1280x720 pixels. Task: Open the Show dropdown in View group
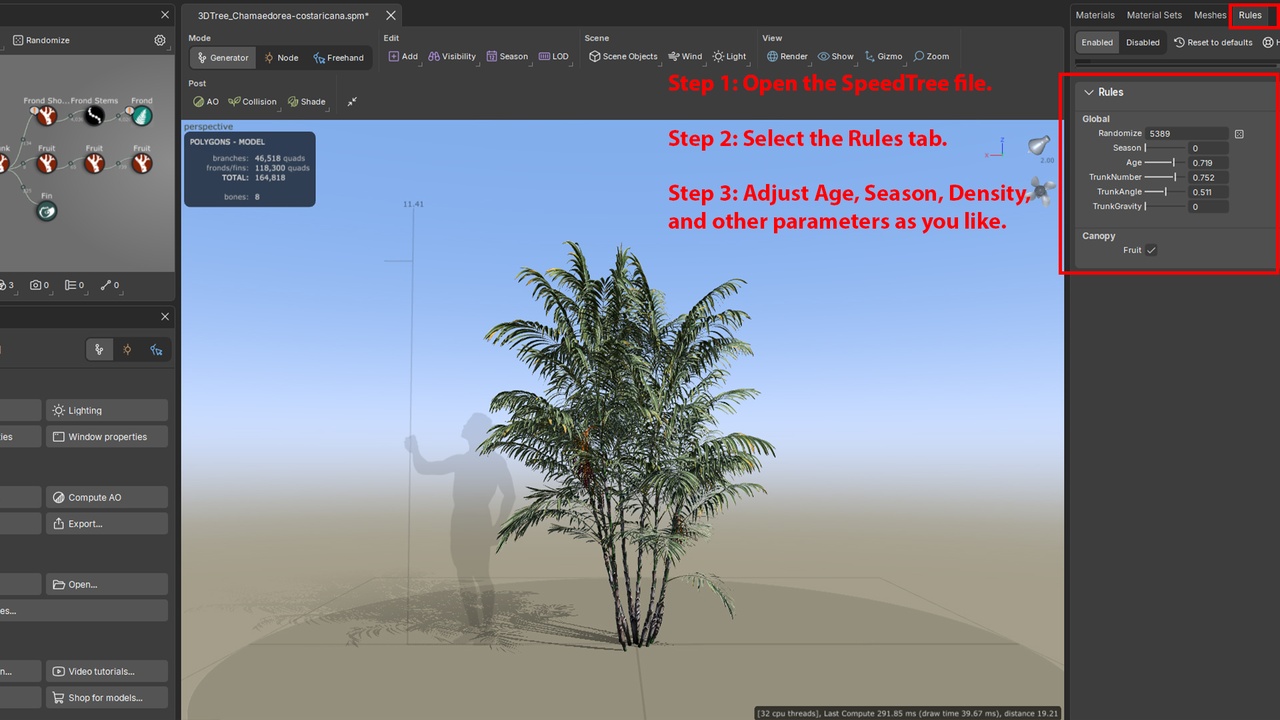coord(836,56)
